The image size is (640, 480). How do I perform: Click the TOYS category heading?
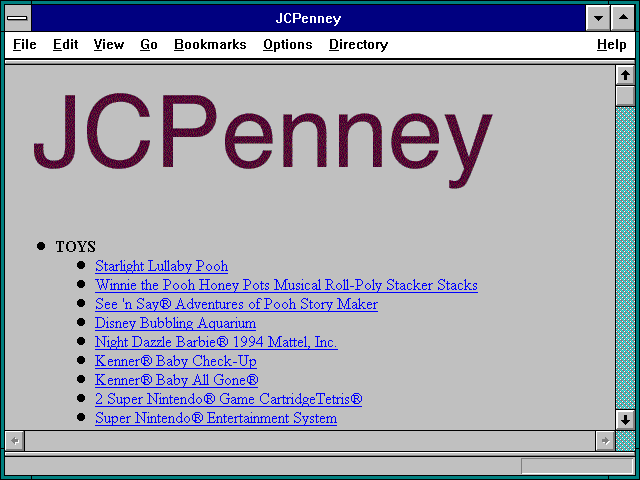pyautogui.click(x=76, y=247)
